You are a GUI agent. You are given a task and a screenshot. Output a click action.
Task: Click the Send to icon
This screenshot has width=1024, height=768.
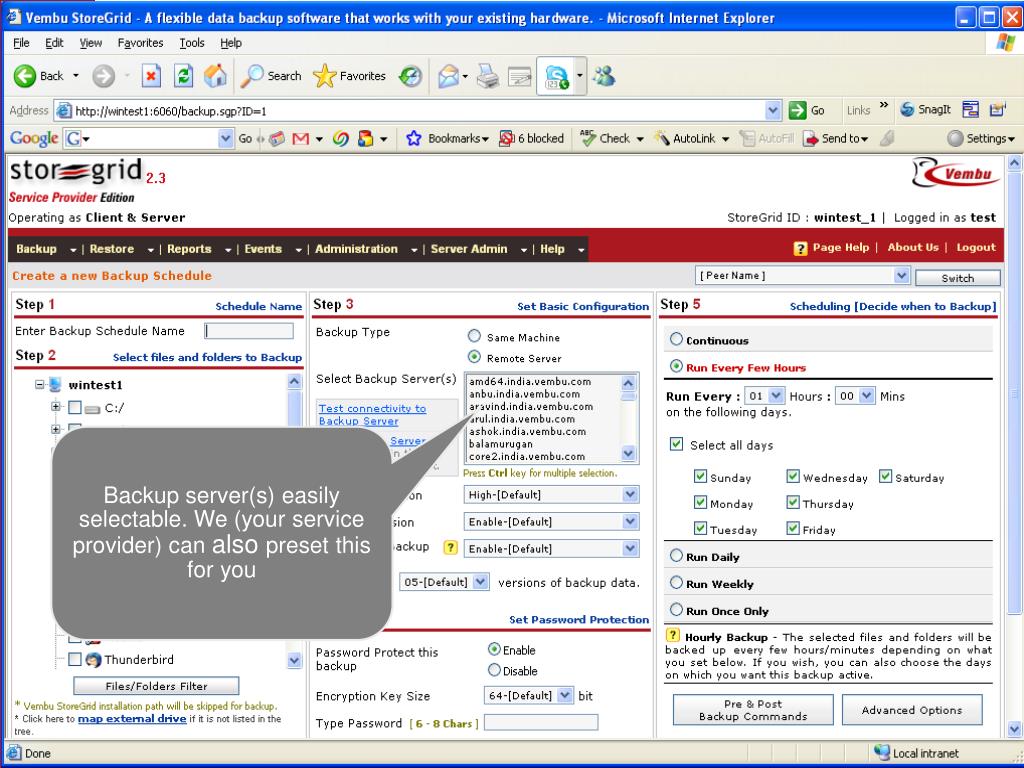[x=810, y=138]
